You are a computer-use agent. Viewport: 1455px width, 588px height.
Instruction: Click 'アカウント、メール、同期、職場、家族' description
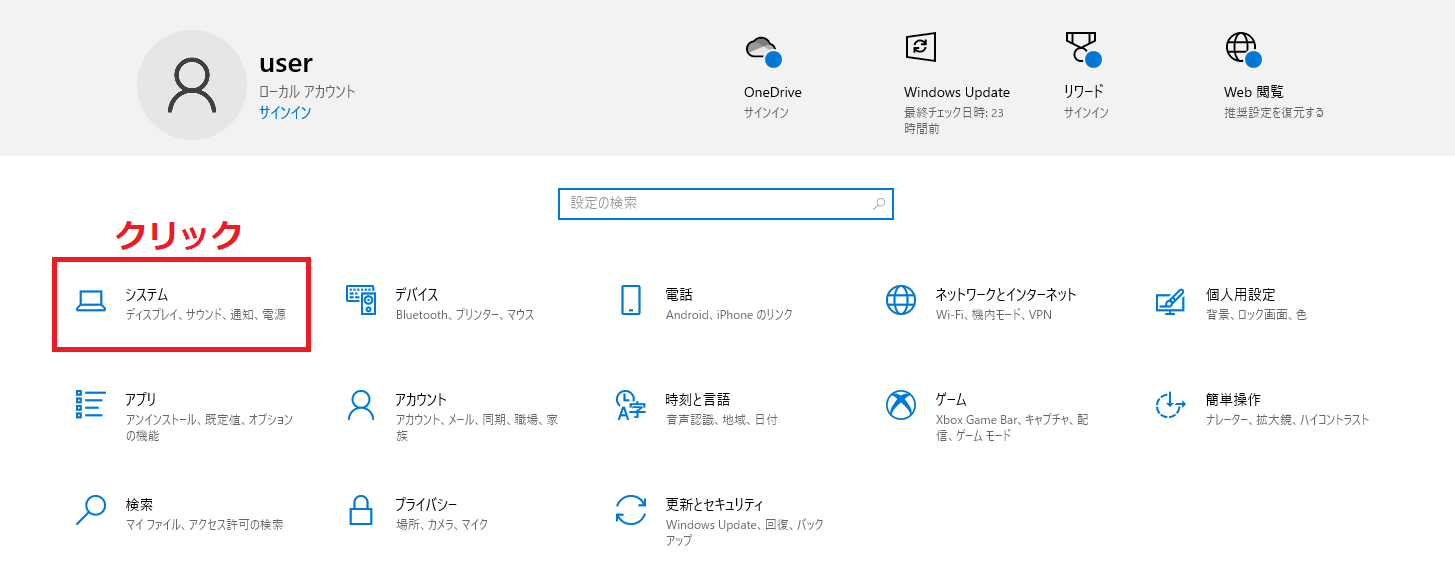[476, 428]
